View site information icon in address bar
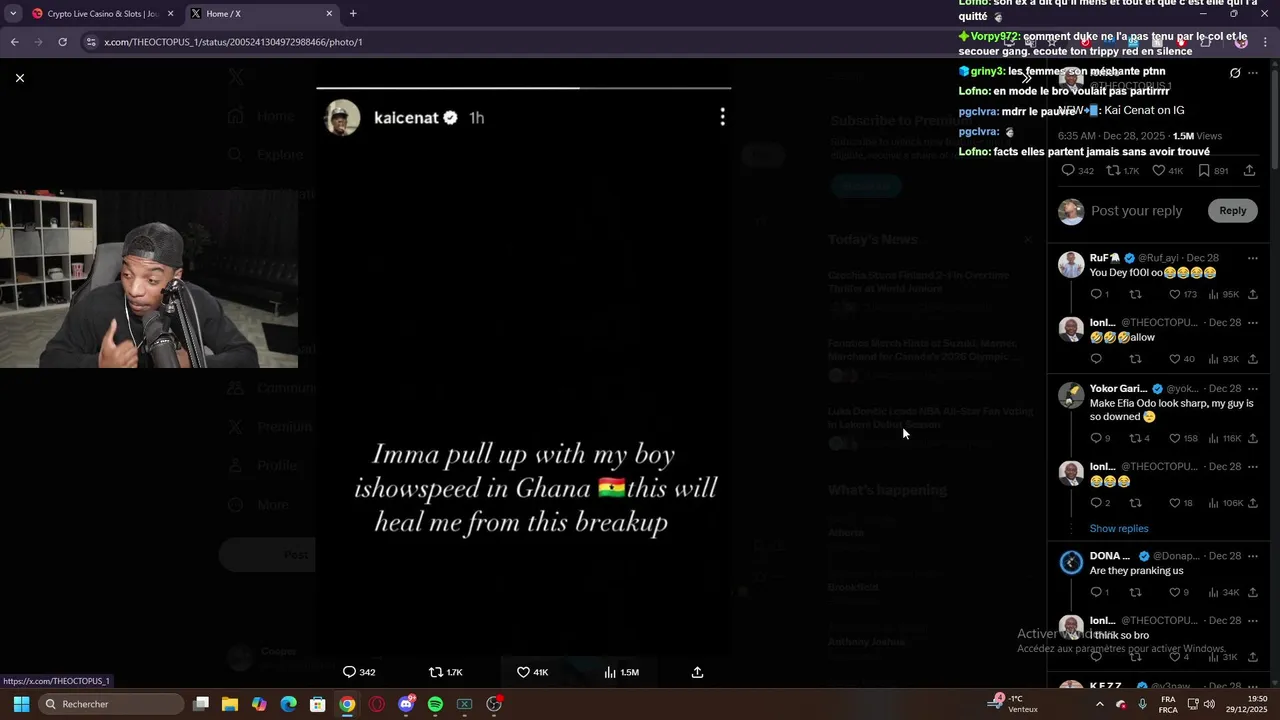 [x=91, y=42]
